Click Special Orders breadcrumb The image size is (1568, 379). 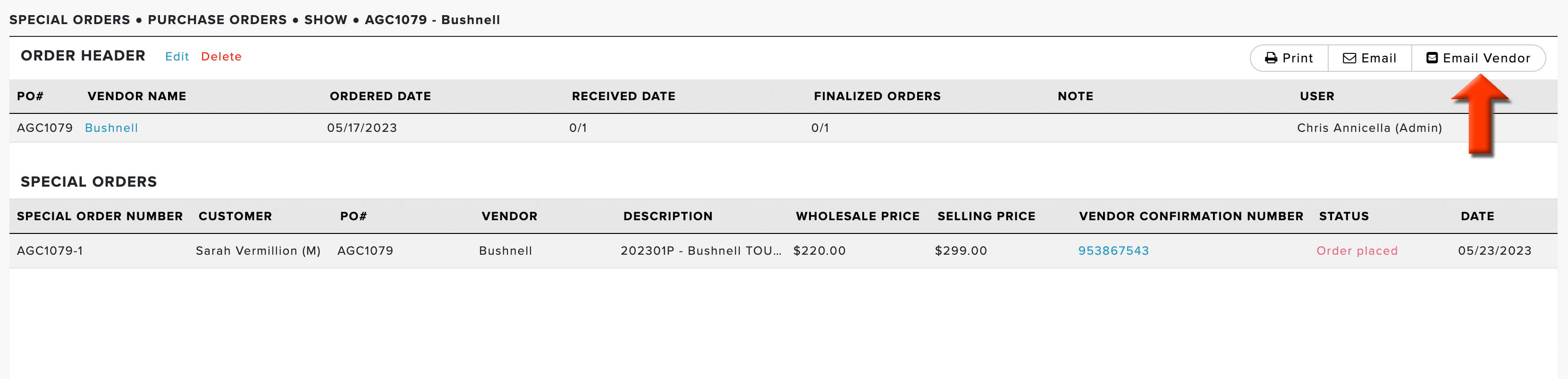pyautogui.click(x=69, y=20)
